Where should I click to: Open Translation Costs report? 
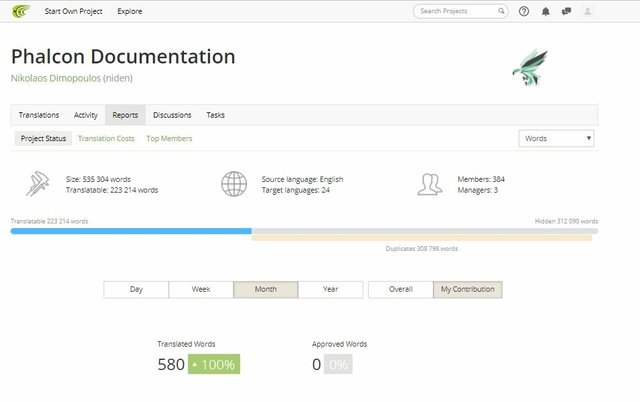click(106, 138)
